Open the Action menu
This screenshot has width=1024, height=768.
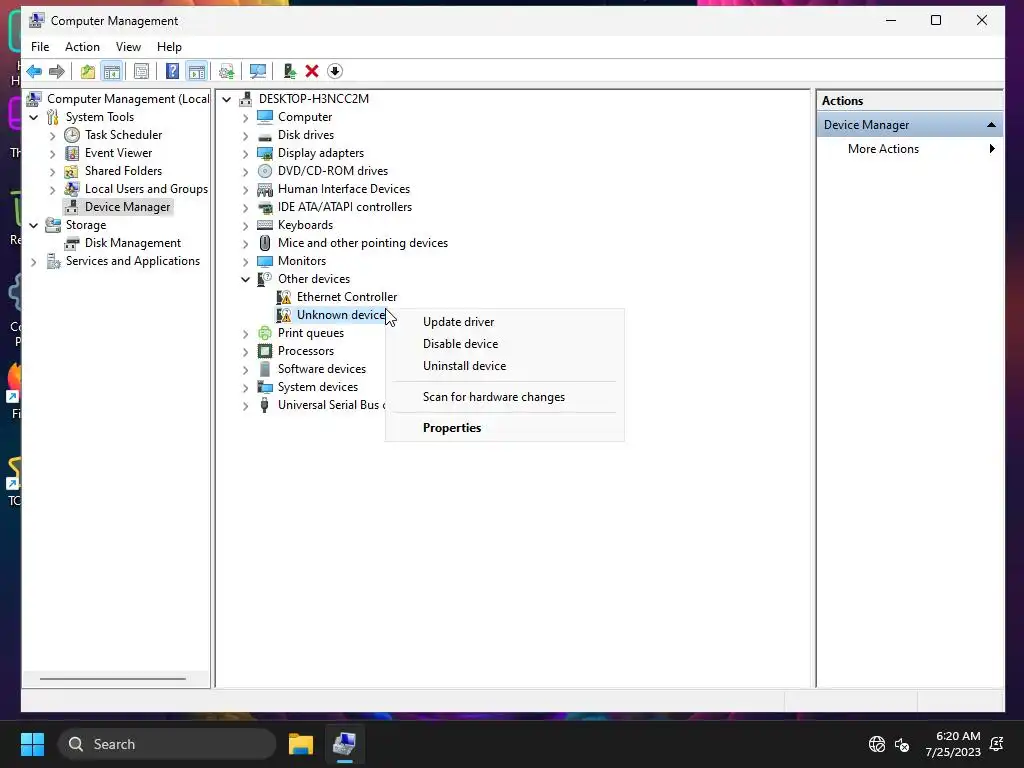[x=82, y=47]
